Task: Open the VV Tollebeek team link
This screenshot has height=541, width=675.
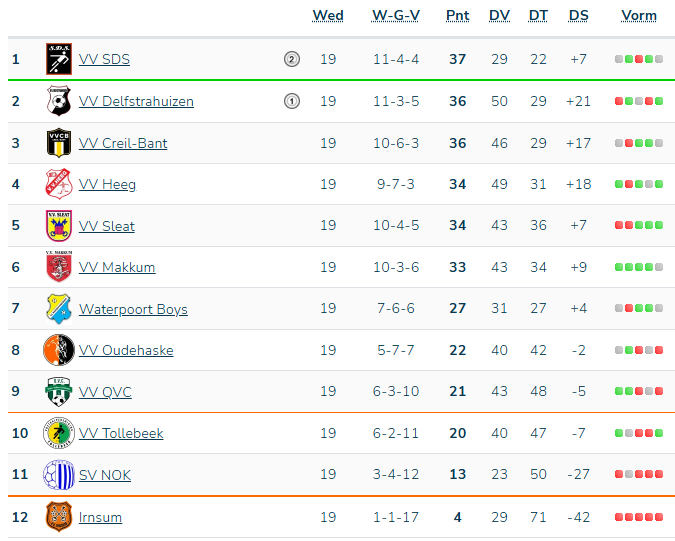Action: [x=121, y=434]
